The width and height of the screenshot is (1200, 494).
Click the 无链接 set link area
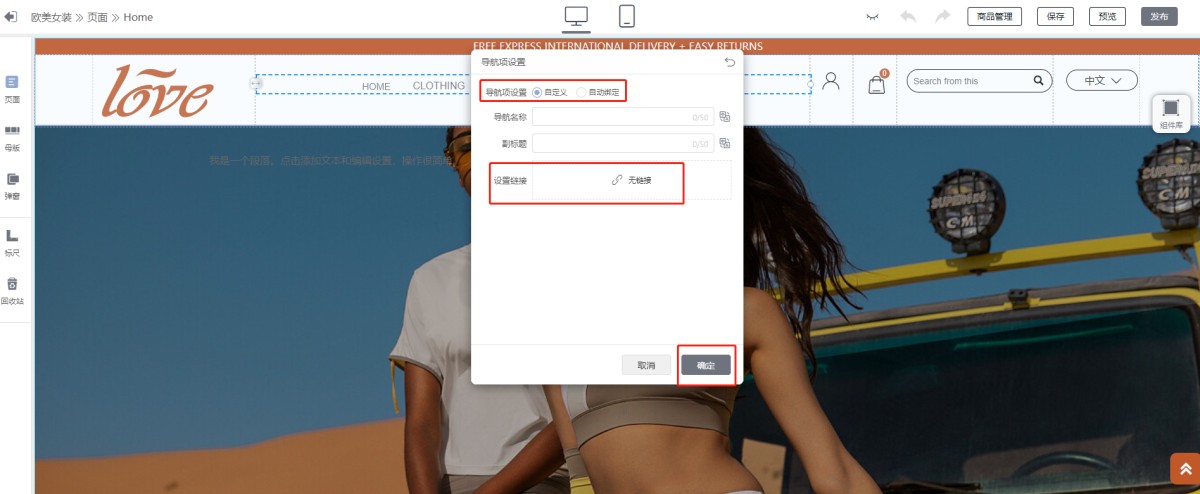pyautogui.click(x=631, y=180)
